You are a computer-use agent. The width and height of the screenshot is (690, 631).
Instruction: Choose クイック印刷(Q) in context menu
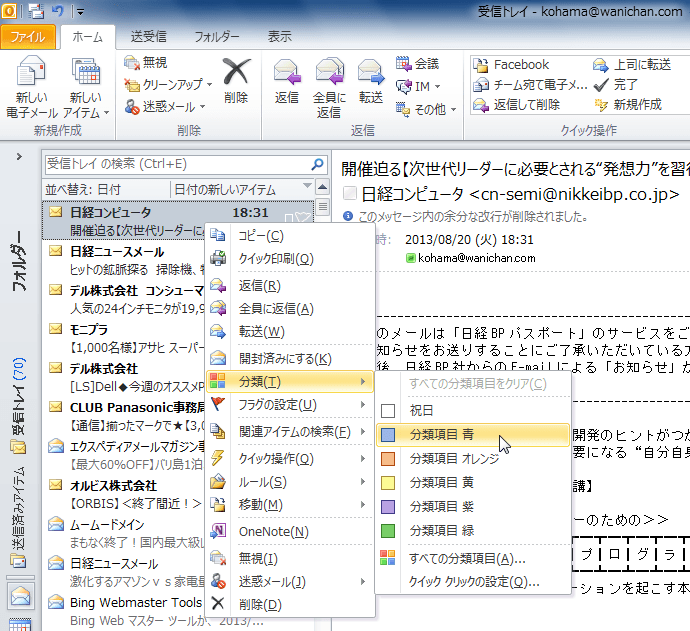[x=290, y=259]
